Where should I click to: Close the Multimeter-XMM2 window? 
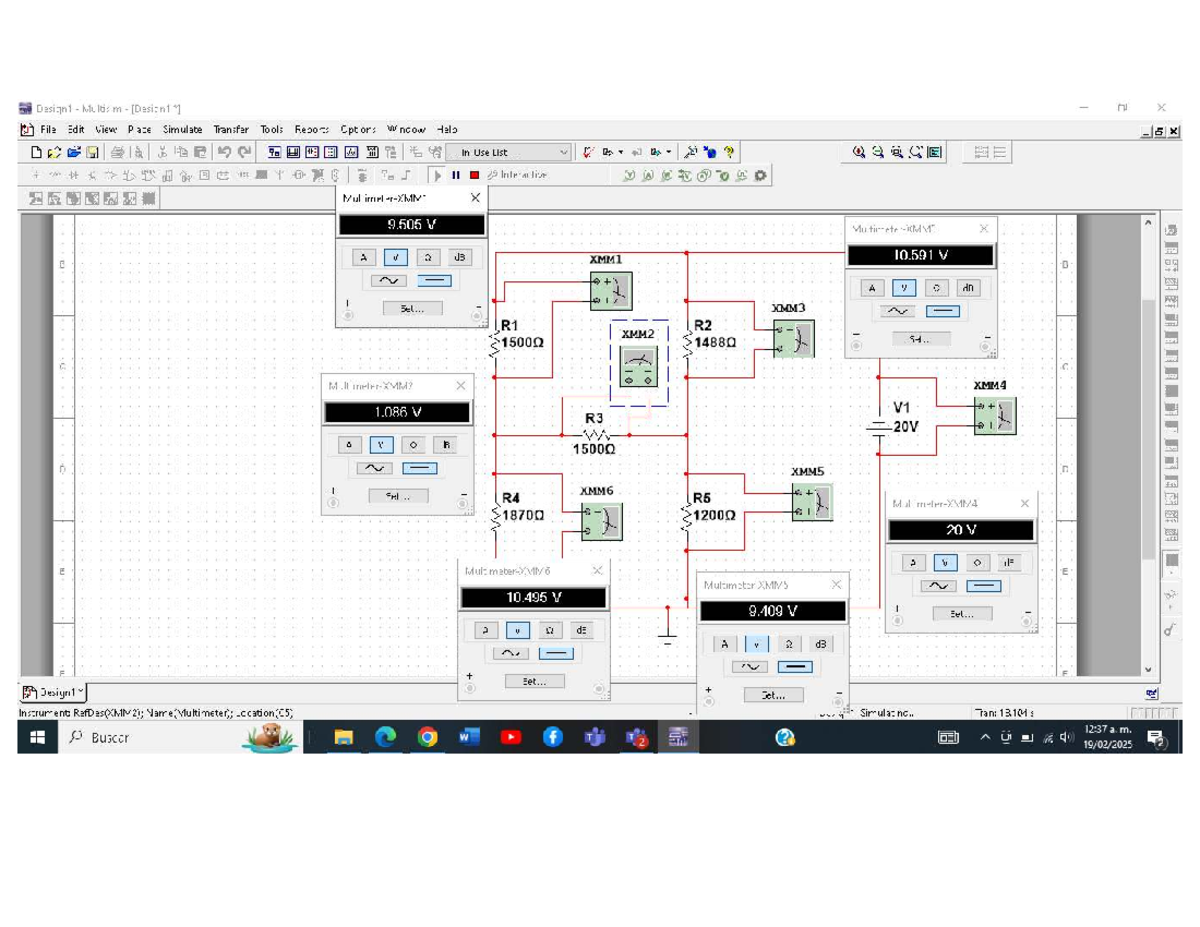pos(461,385)
